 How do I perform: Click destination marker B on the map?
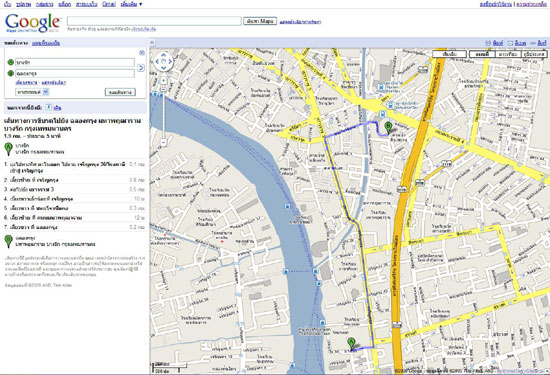[388, 128]
